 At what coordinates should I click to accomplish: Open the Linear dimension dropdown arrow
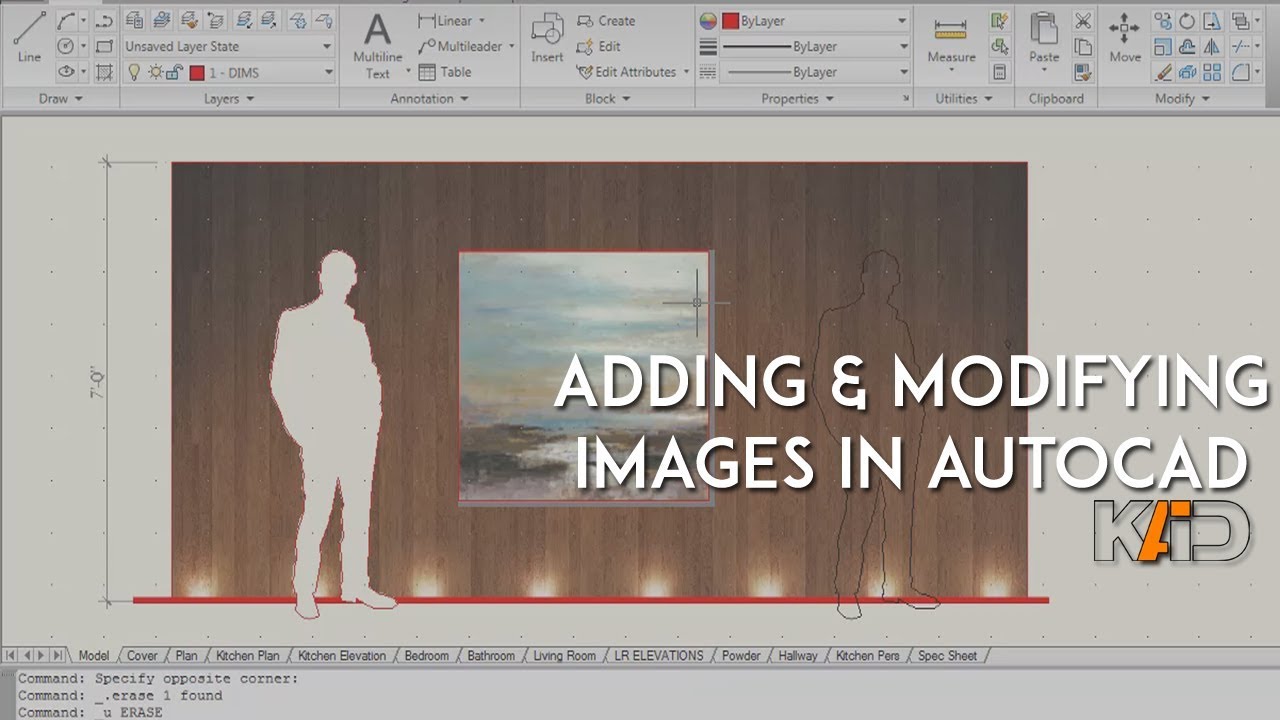tap(481, 20)
